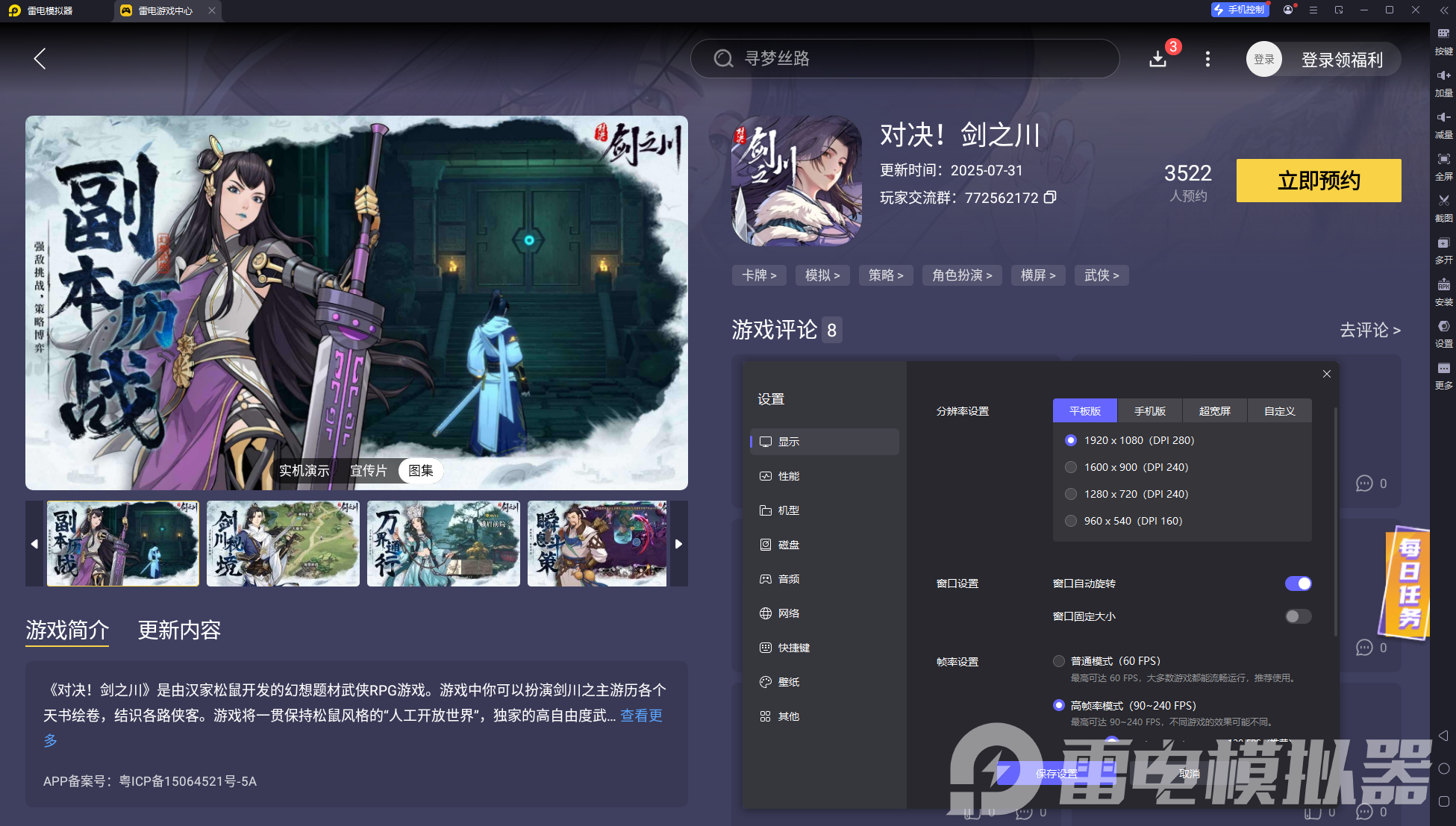Expand the three-dot more options menu

[1207, 59]
